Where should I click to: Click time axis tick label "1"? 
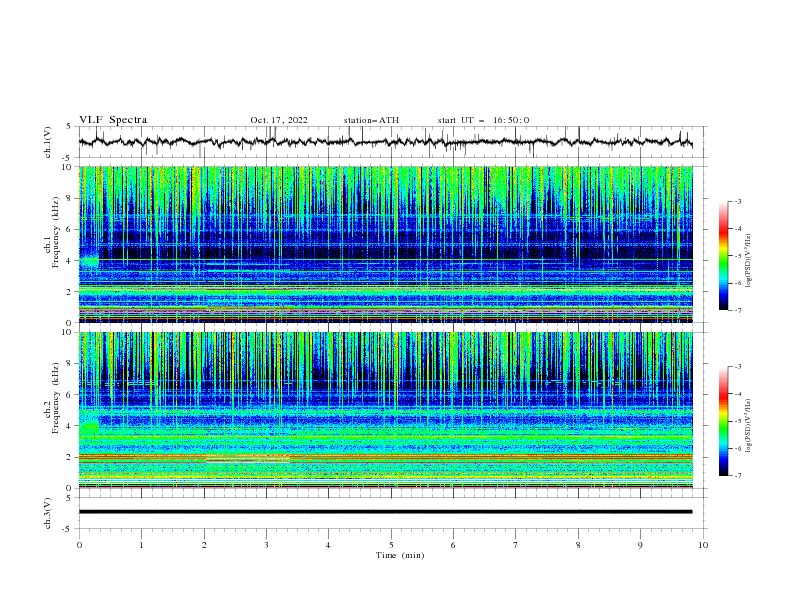141,545
